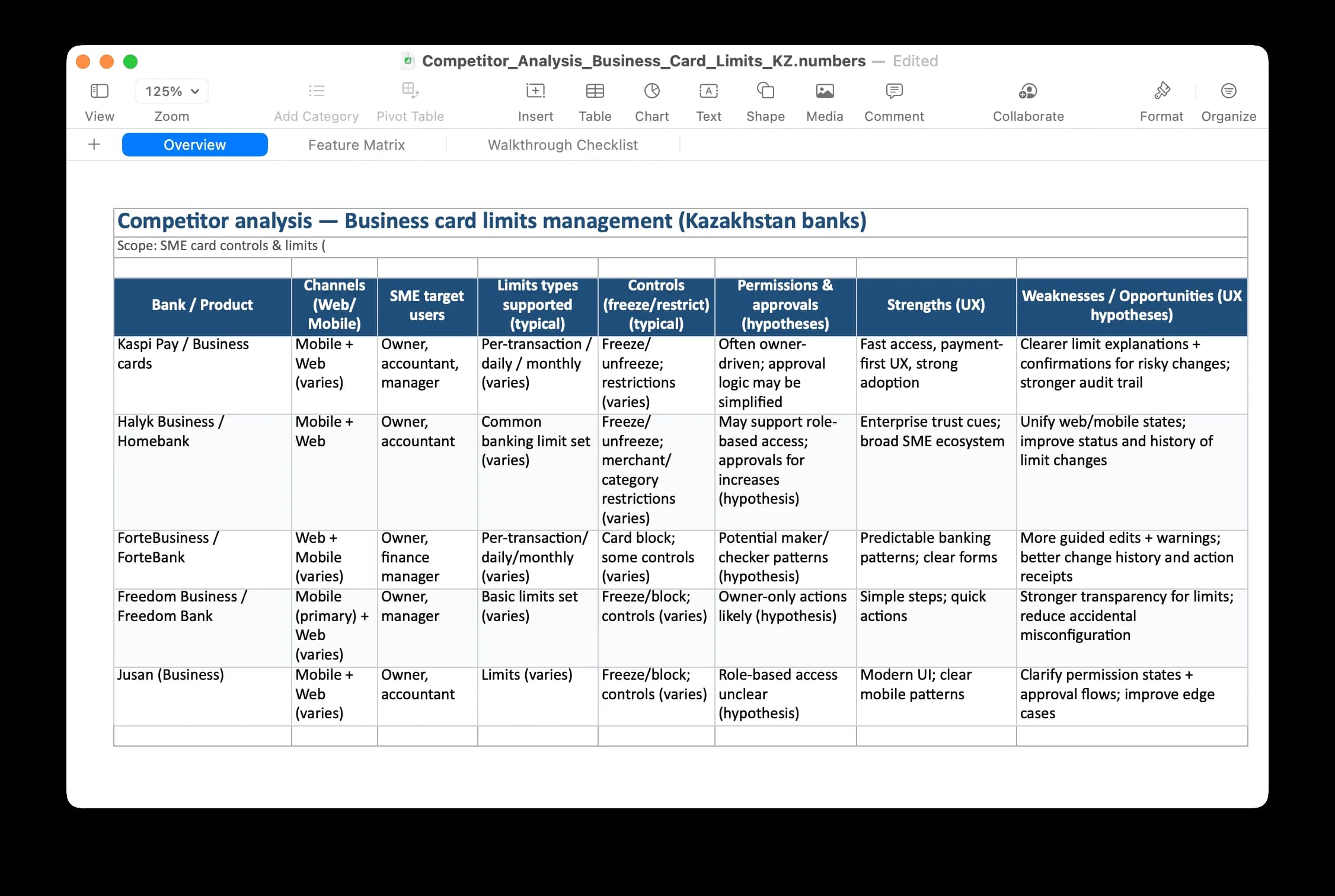
Task: Open Collaborate sharing options
Action: click(x=1027, y=101)
